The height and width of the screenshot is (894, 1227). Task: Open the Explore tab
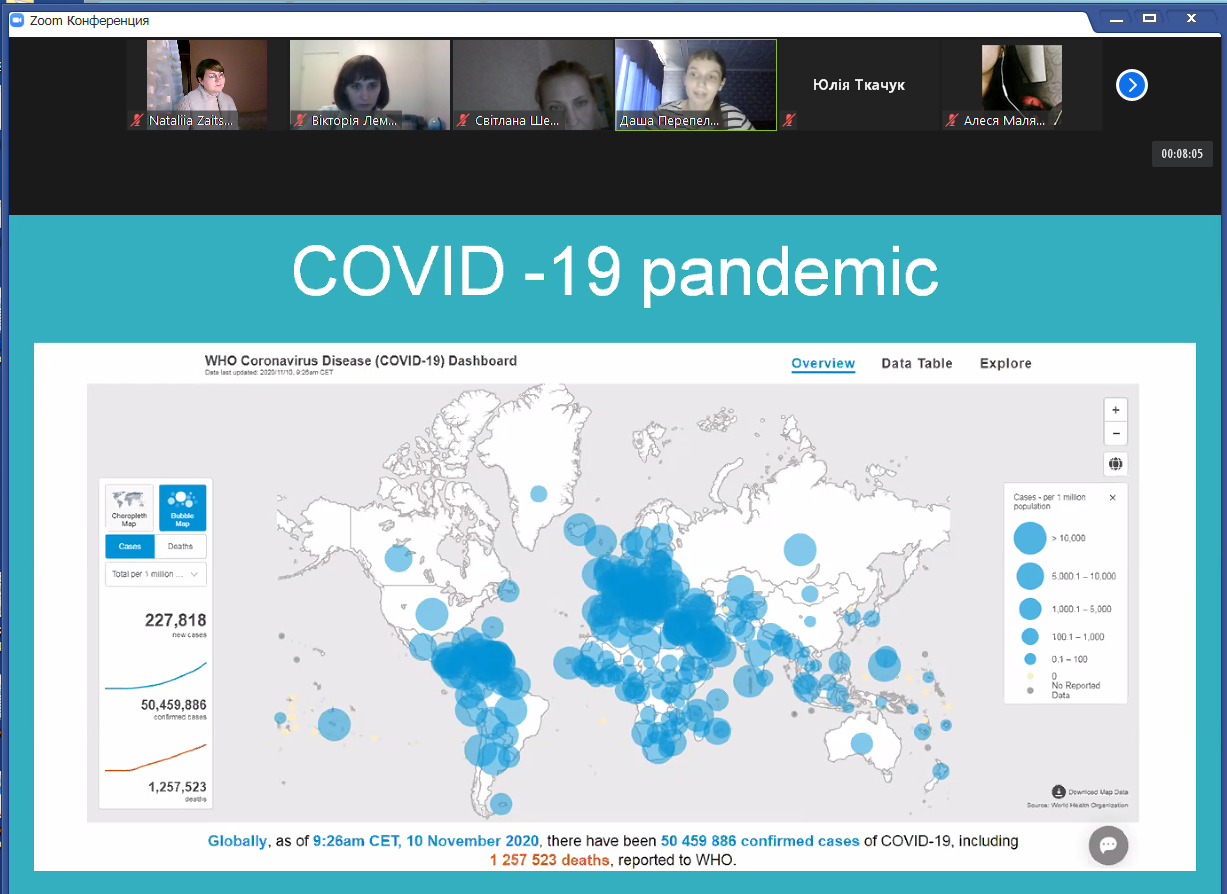coord(1006,364)
